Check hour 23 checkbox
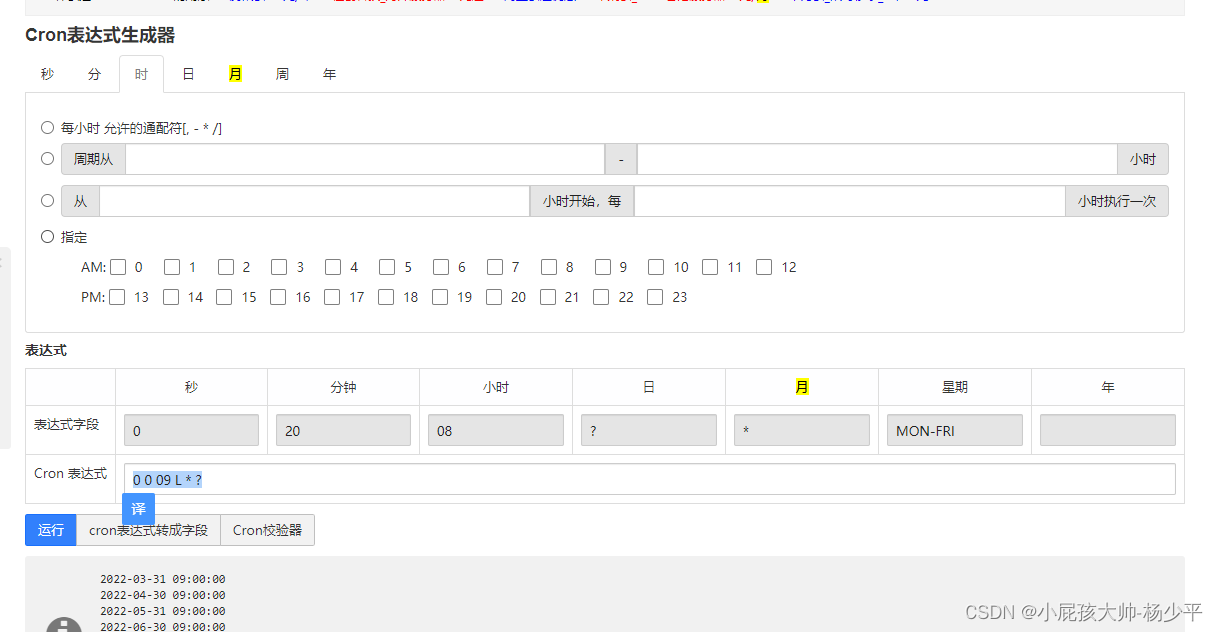1218x632 pixels. click(x=655, y=297)
